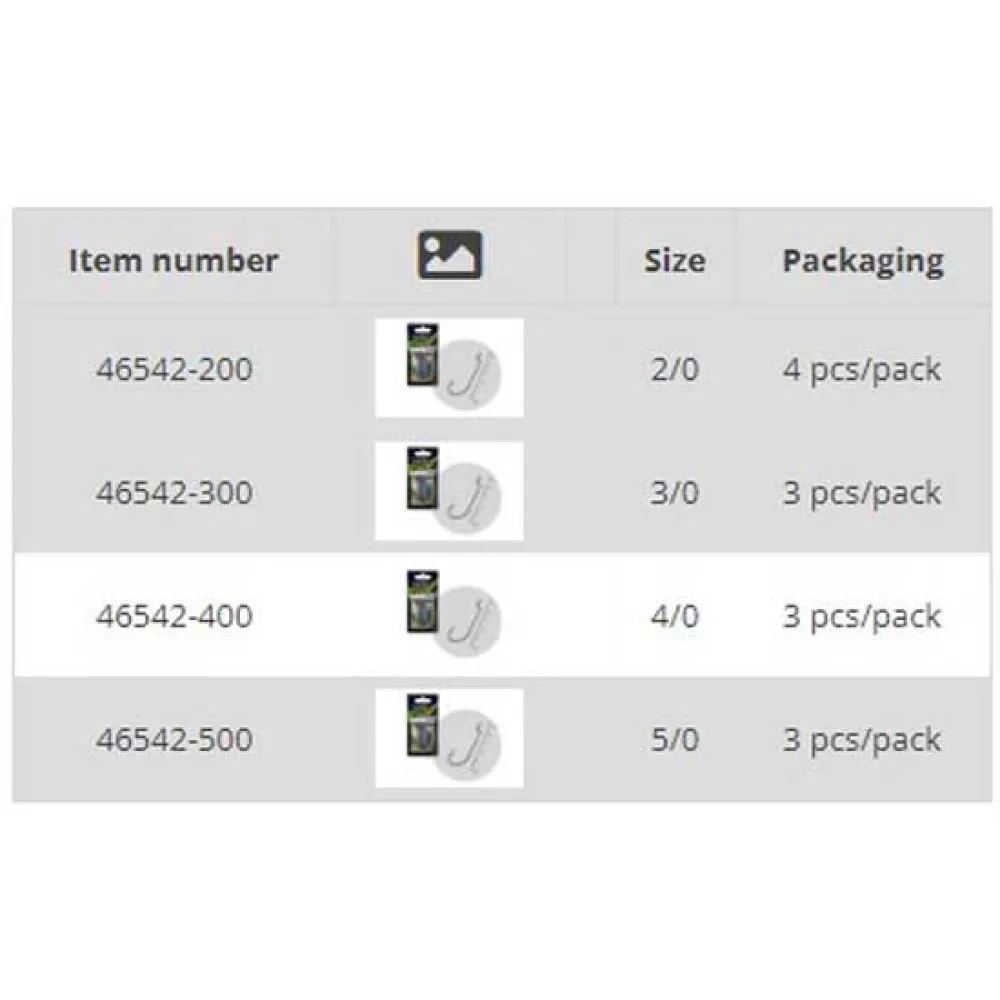
Task: Click packaging text in the highlighted 46542-400 row
Action: coord(861,616)
